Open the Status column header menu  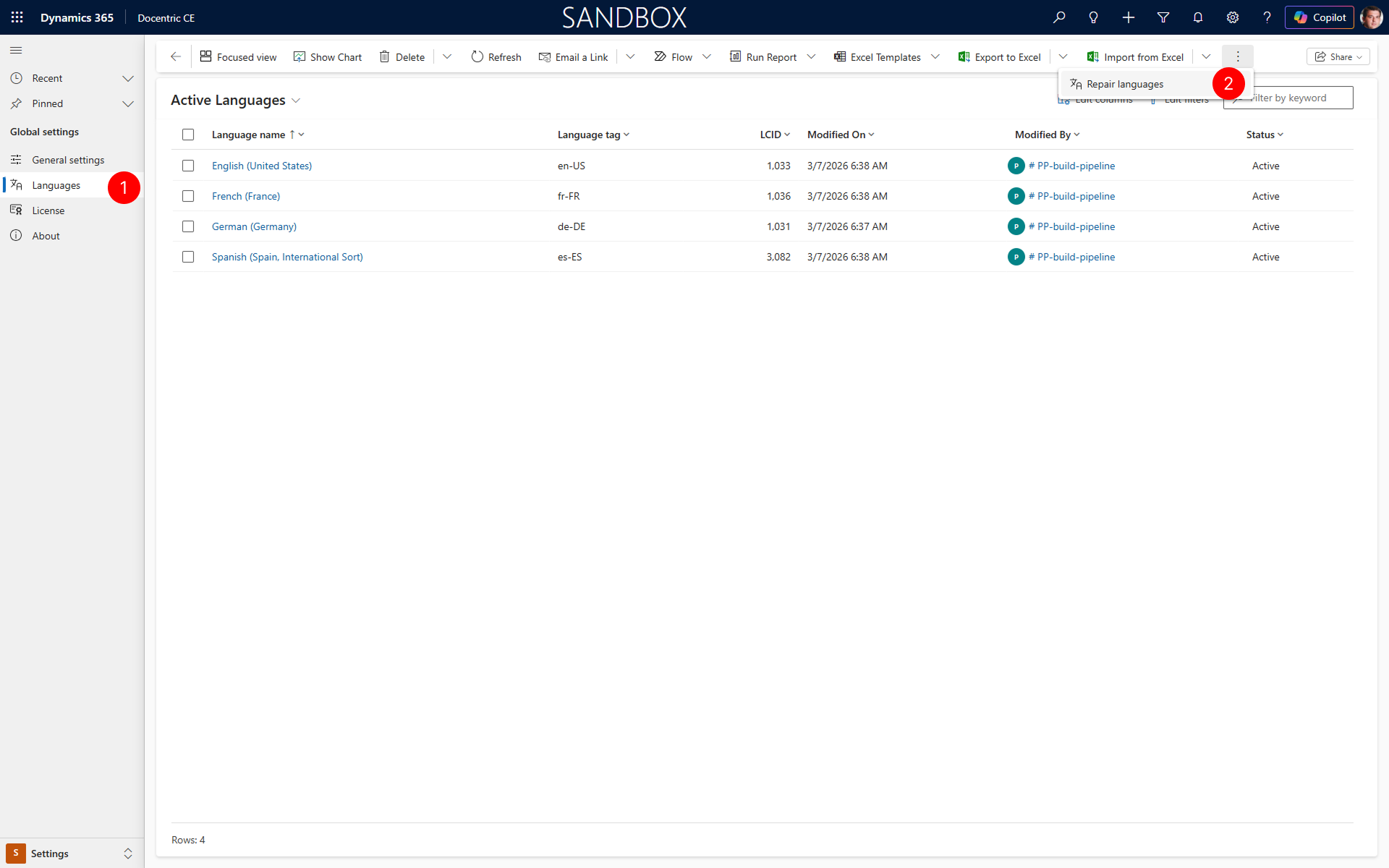coord(1265,135)
